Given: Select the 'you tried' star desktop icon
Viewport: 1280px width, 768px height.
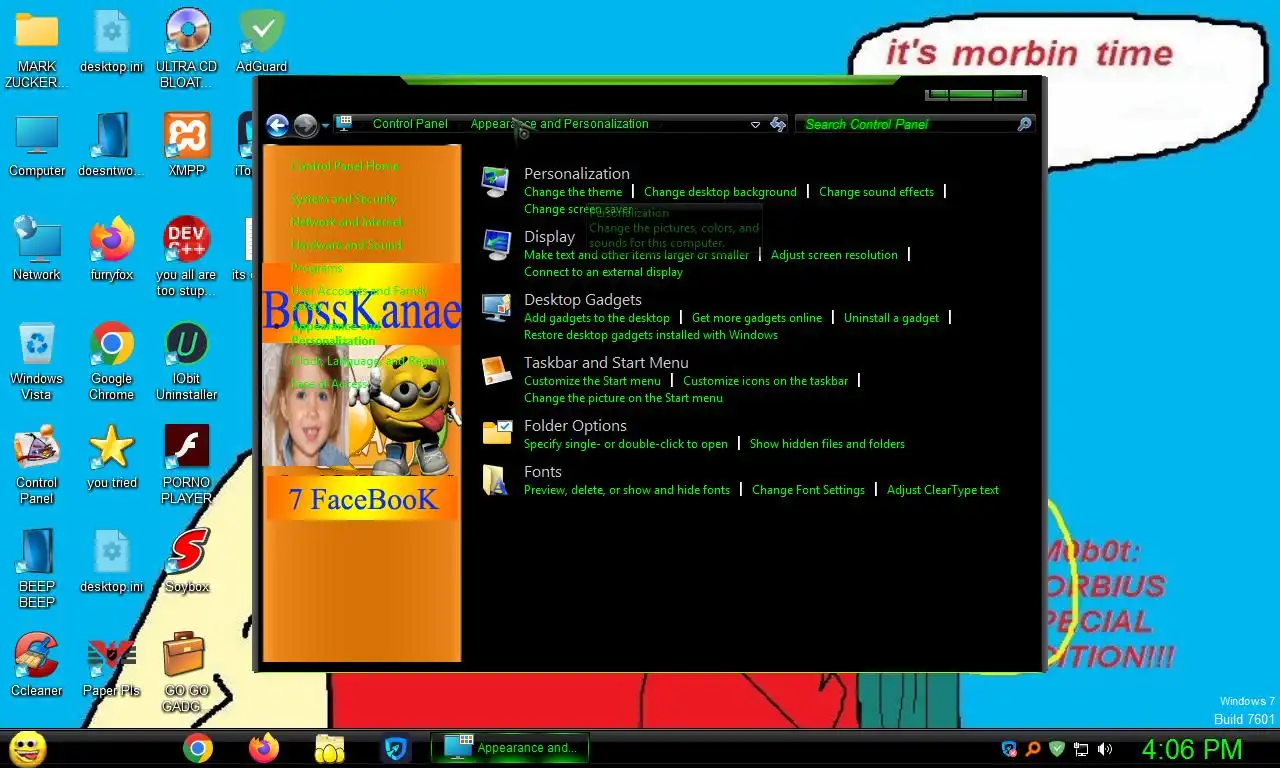Looking at the screenshot, I should point(112,457).
